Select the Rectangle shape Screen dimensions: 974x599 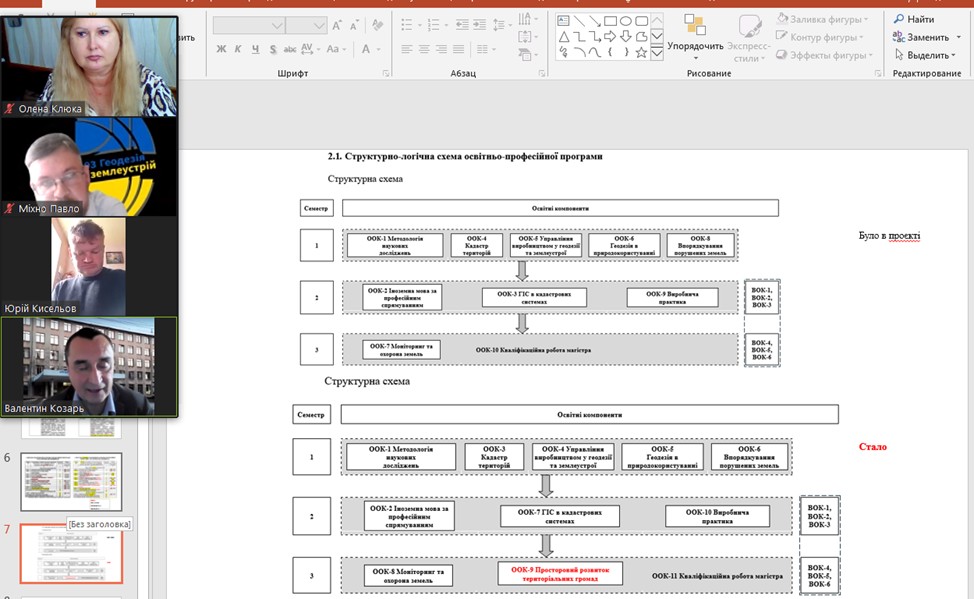(610, 21)
